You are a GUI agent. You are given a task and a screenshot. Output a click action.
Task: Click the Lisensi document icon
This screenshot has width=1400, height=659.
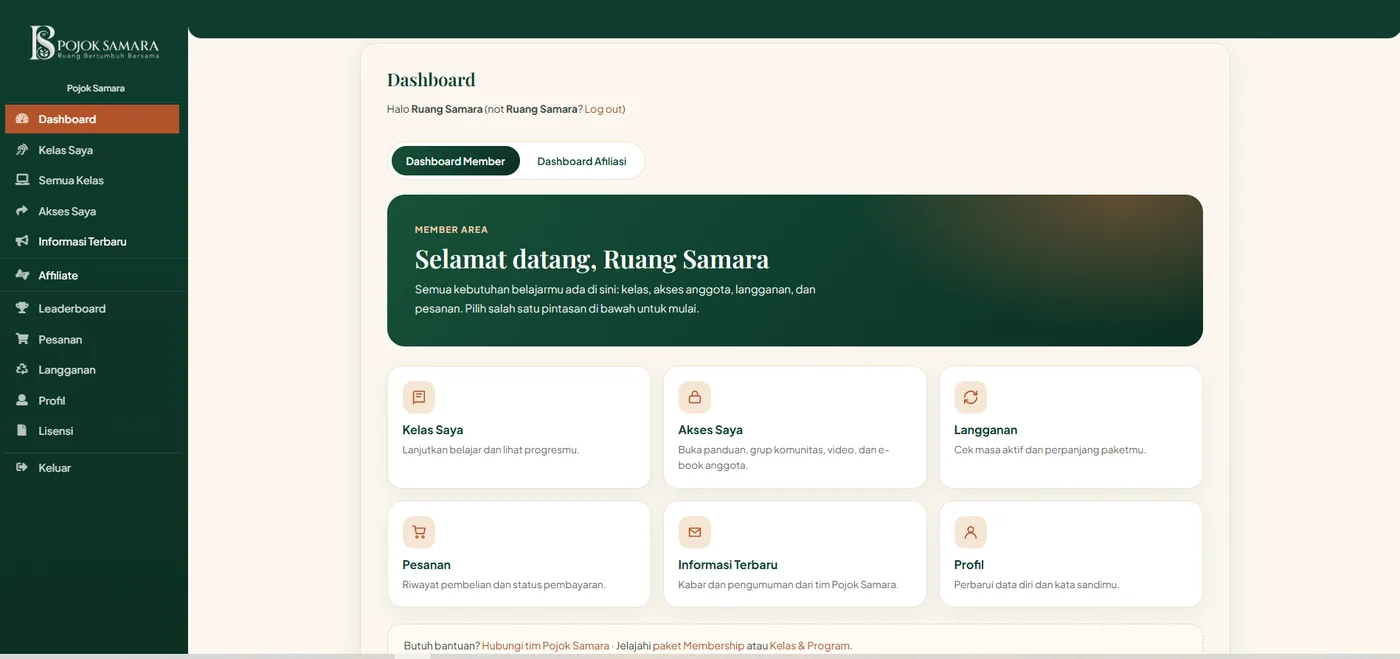pos(22,430)
